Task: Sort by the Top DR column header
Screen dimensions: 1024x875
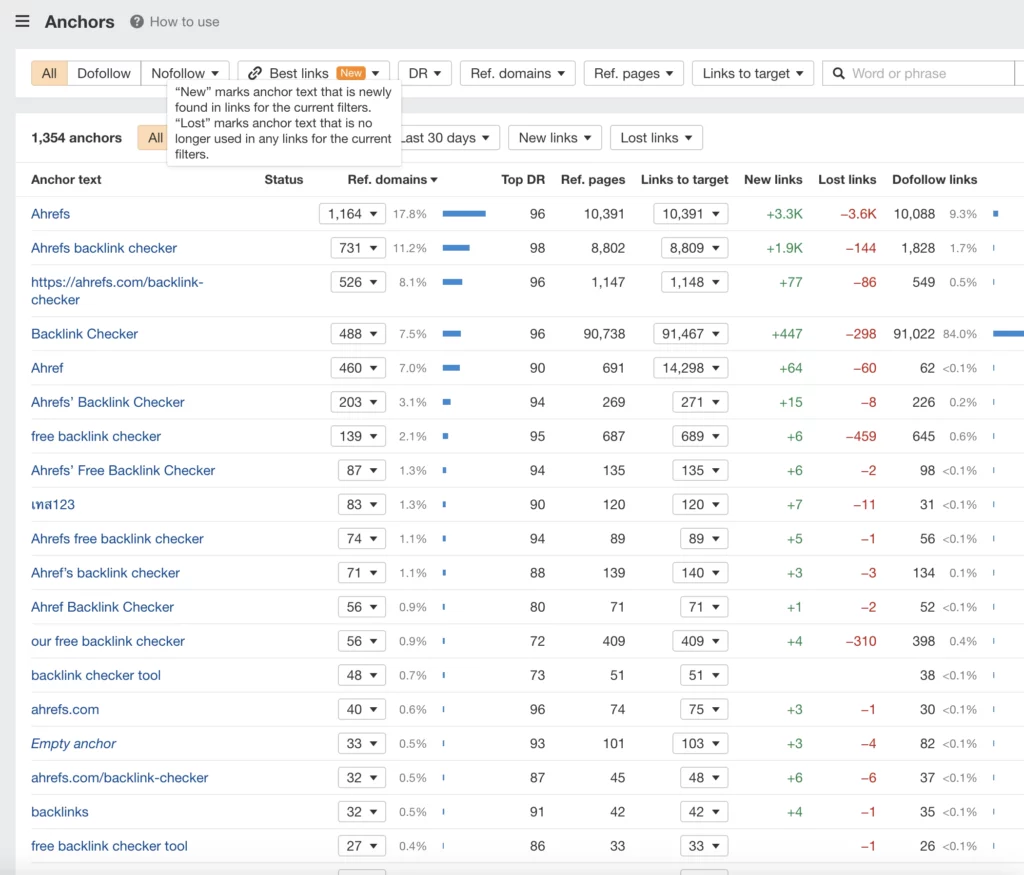Action: pos(522,180)
